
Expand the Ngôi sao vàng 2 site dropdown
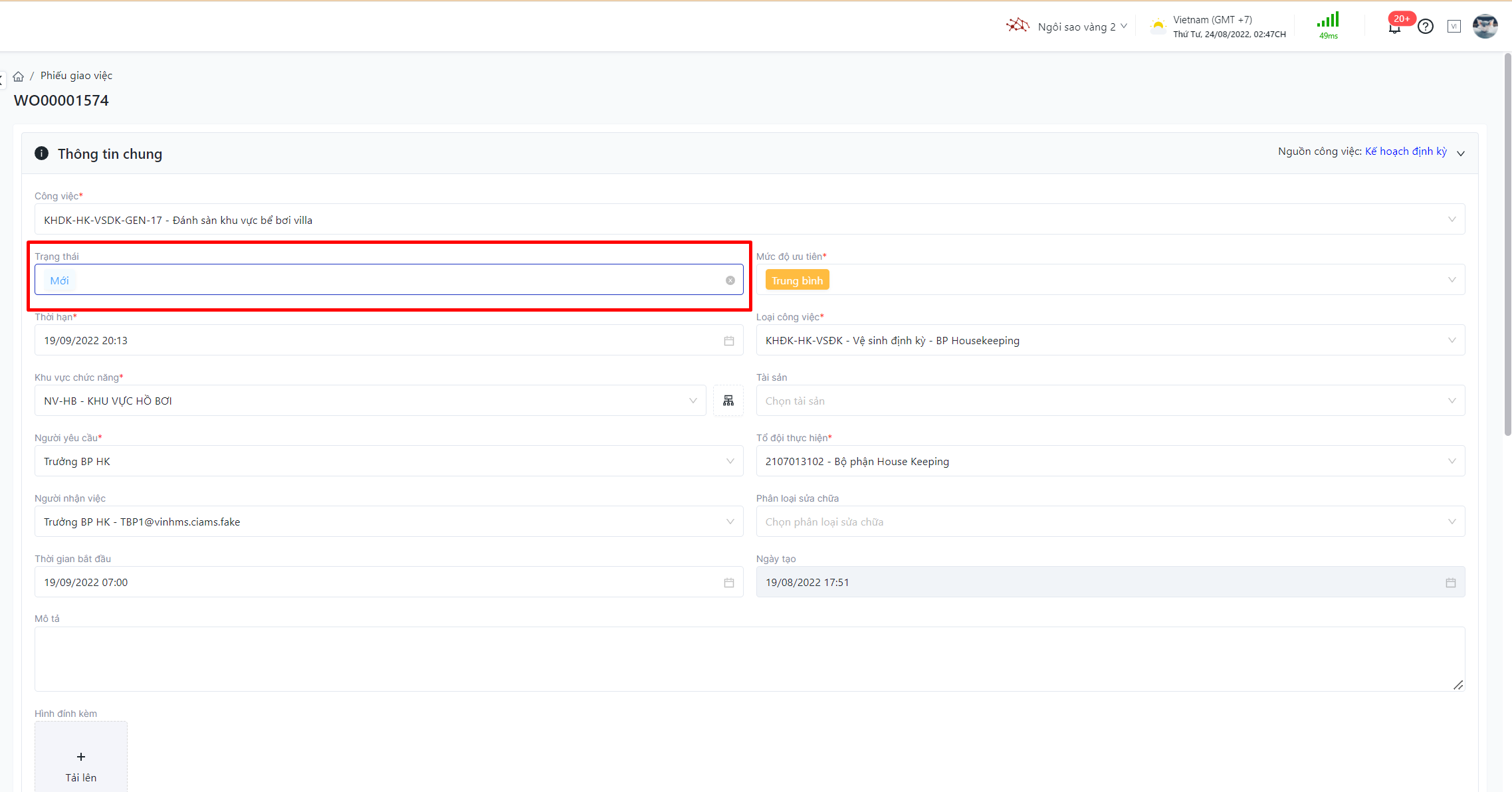point(1077,27)
